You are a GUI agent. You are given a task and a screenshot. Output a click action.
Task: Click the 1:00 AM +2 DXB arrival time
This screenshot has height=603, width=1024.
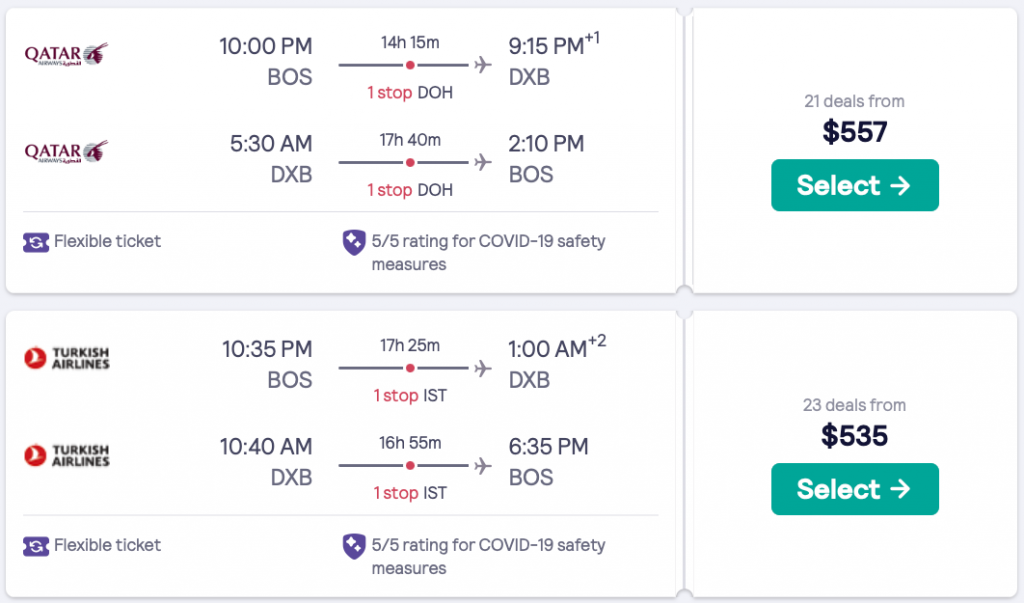pos(546,349)
